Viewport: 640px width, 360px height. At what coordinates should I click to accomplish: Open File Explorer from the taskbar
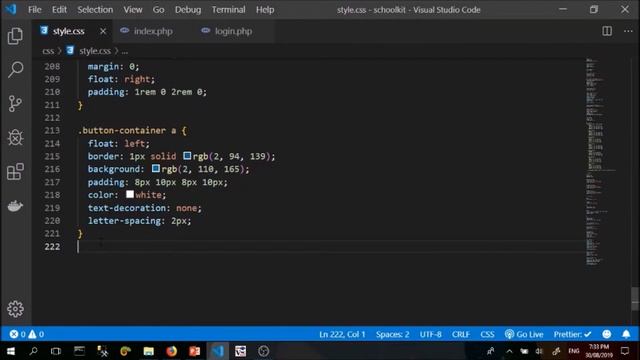[149, 351]
